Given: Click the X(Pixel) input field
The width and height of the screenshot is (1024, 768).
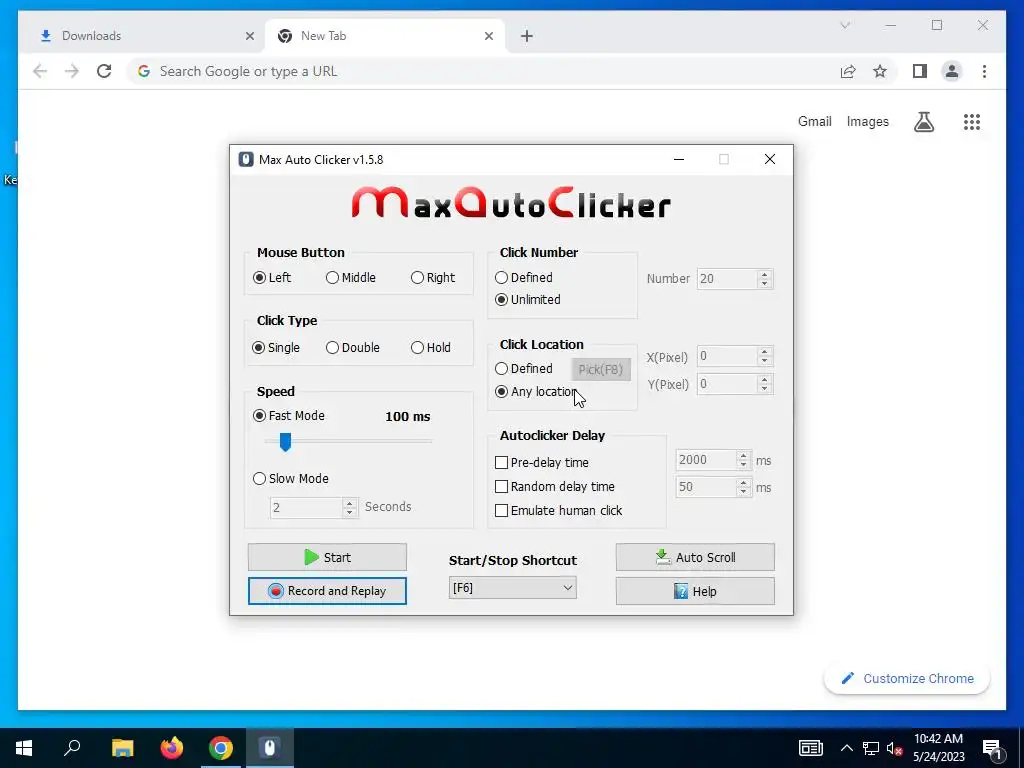Looking at the screenshot, I should click(x=727, y=356).
